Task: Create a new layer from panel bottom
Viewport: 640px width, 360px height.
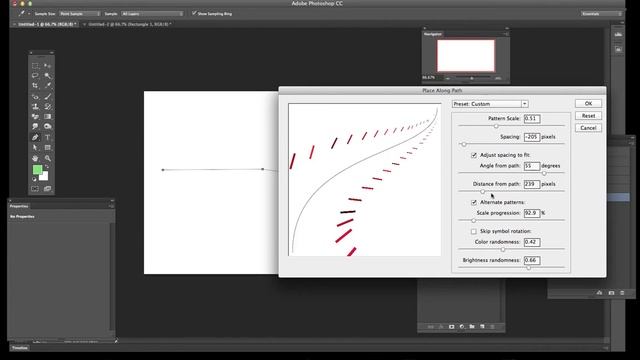Action: pyautogui.click(x=482, y=327)
